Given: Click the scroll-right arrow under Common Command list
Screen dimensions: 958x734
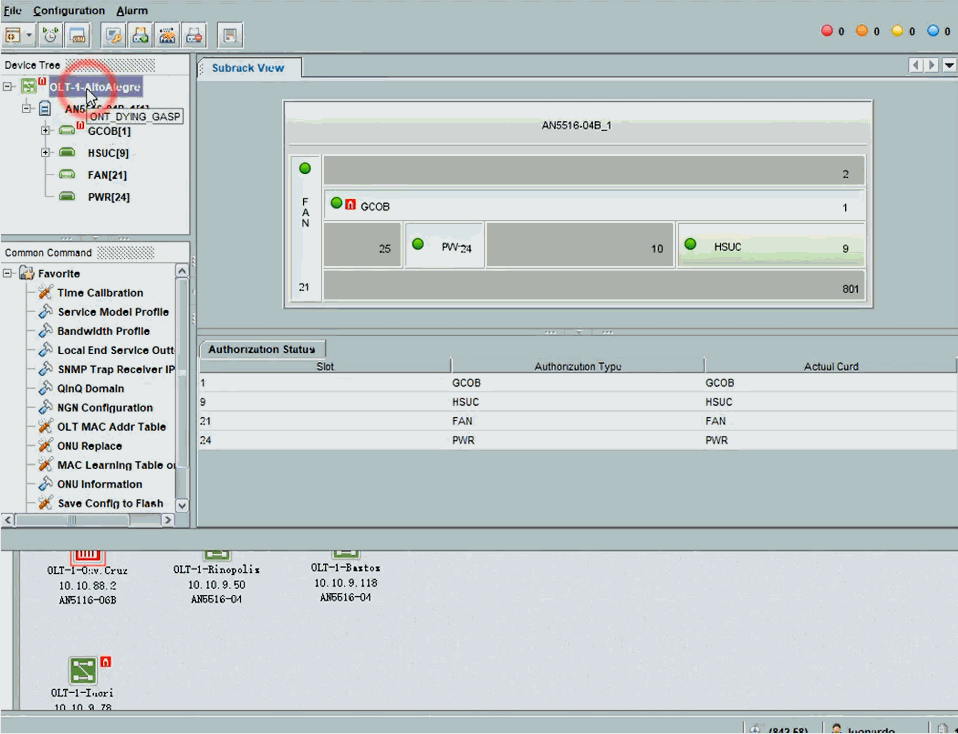Looking at the screenshot, I should [167, 520].
